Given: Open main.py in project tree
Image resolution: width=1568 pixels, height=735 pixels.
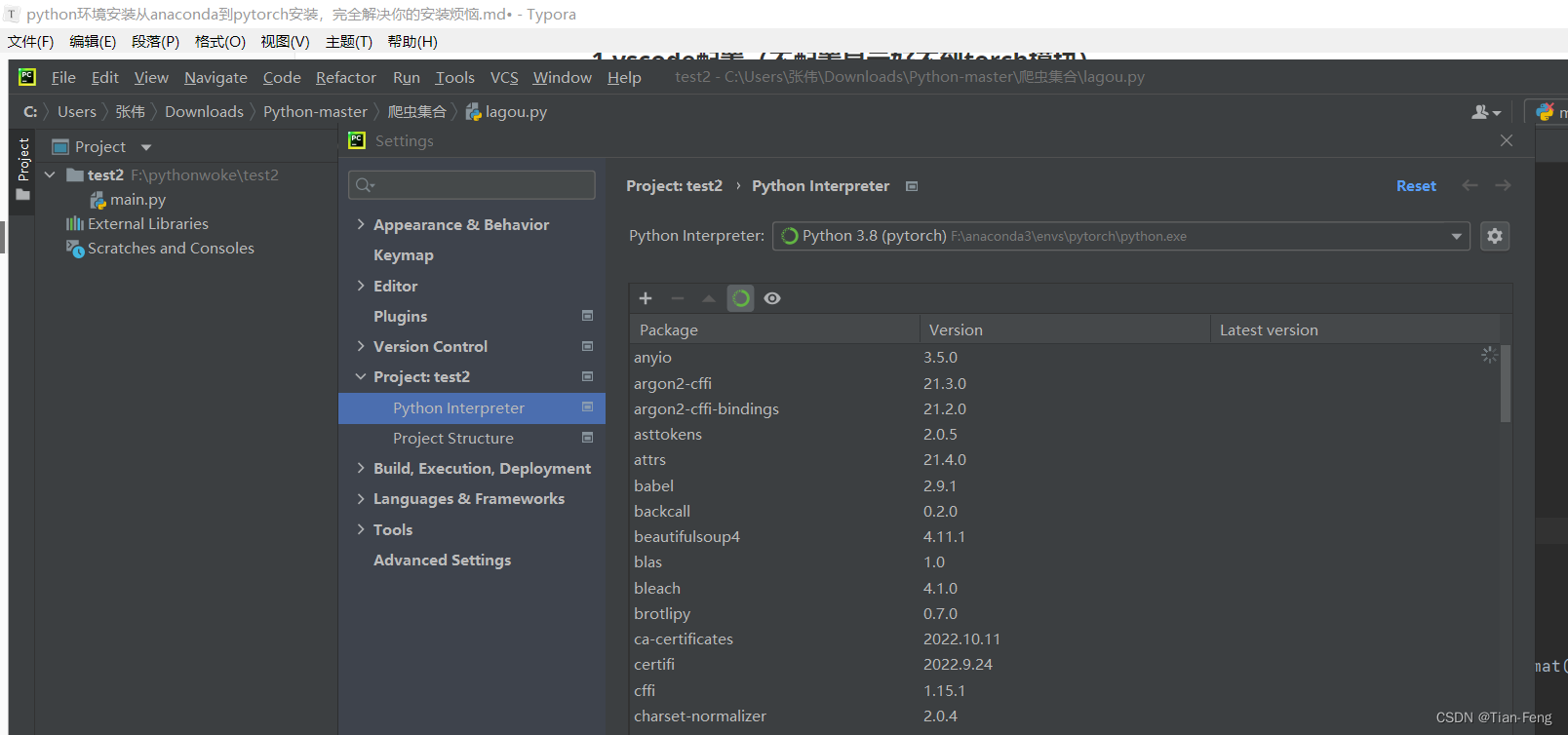Looking at the screenshot, I should (x=137, y=200).
